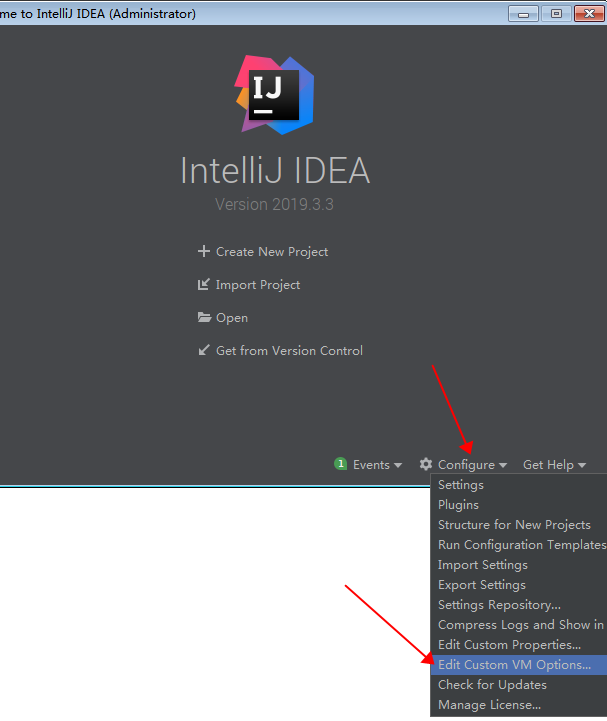Click the Get from Version Control link
The height and width of the screenshot is (721, 607).
point(289,351)
